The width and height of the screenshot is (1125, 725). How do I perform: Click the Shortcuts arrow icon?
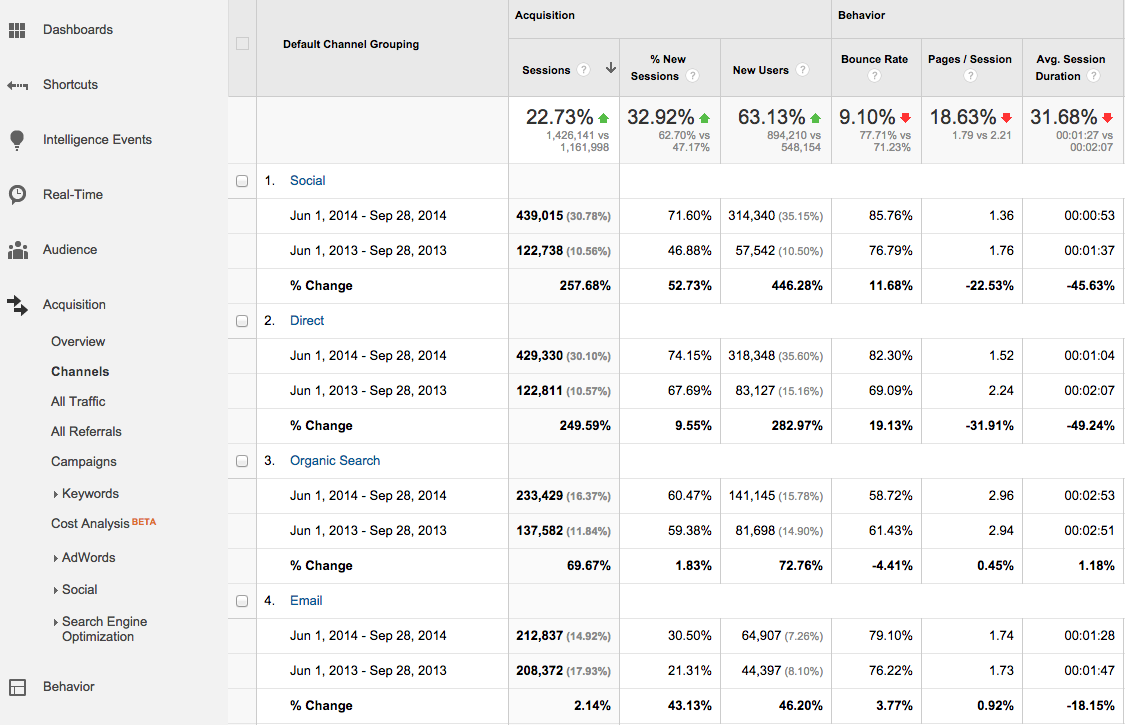pyautogui.click(x=17, y=86)
